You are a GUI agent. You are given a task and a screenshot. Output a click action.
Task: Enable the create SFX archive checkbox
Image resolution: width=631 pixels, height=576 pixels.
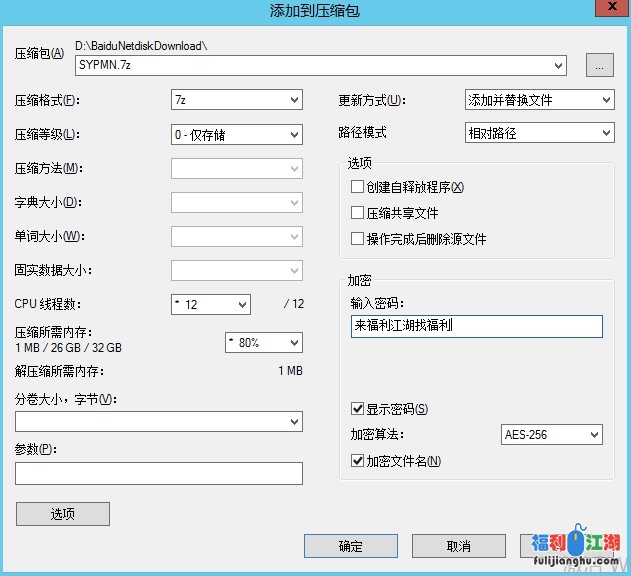[358, 187]
